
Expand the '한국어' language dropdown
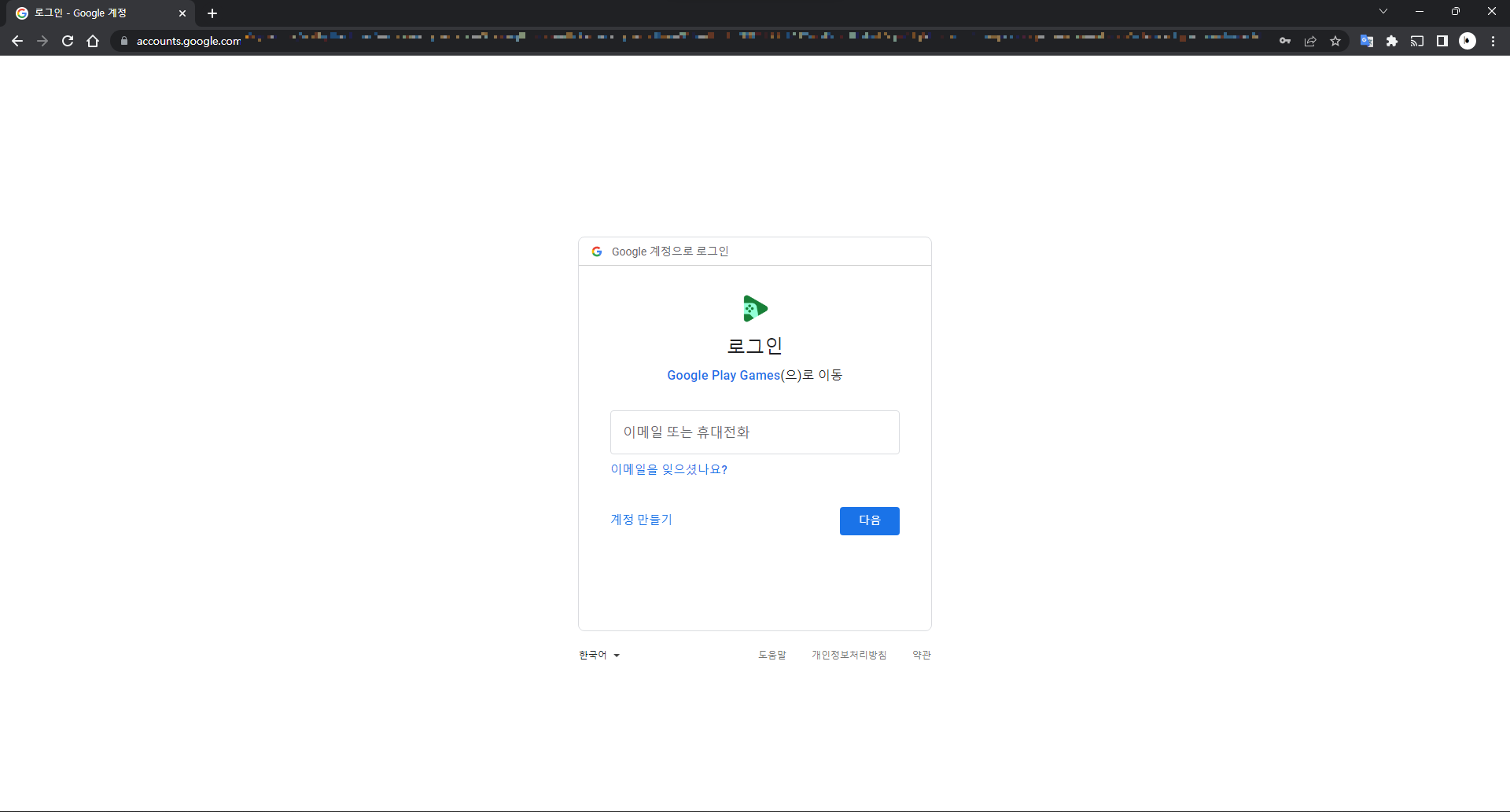pyautogui.click(x=599, y=655)
